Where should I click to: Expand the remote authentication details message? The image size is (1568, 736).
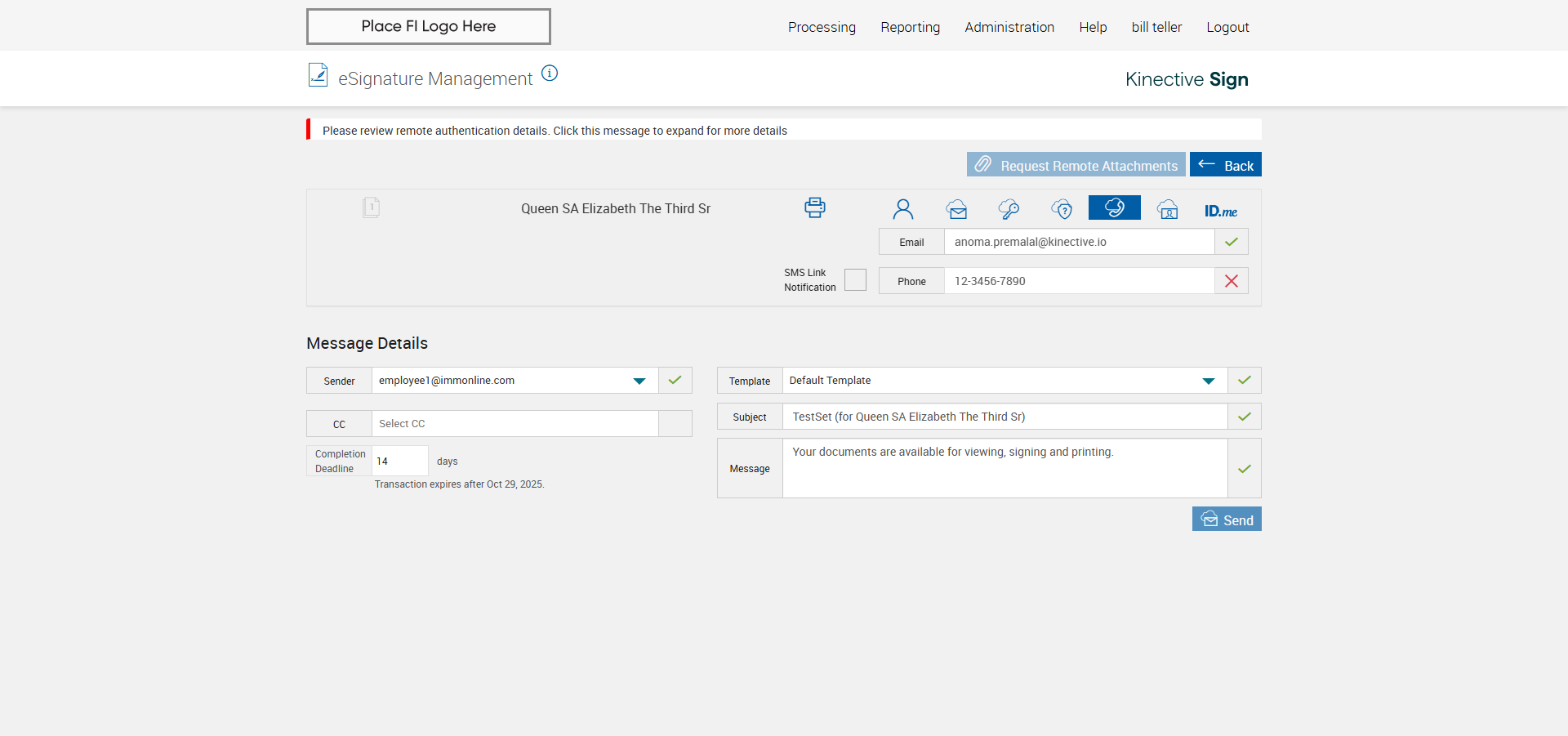(555, 131)
